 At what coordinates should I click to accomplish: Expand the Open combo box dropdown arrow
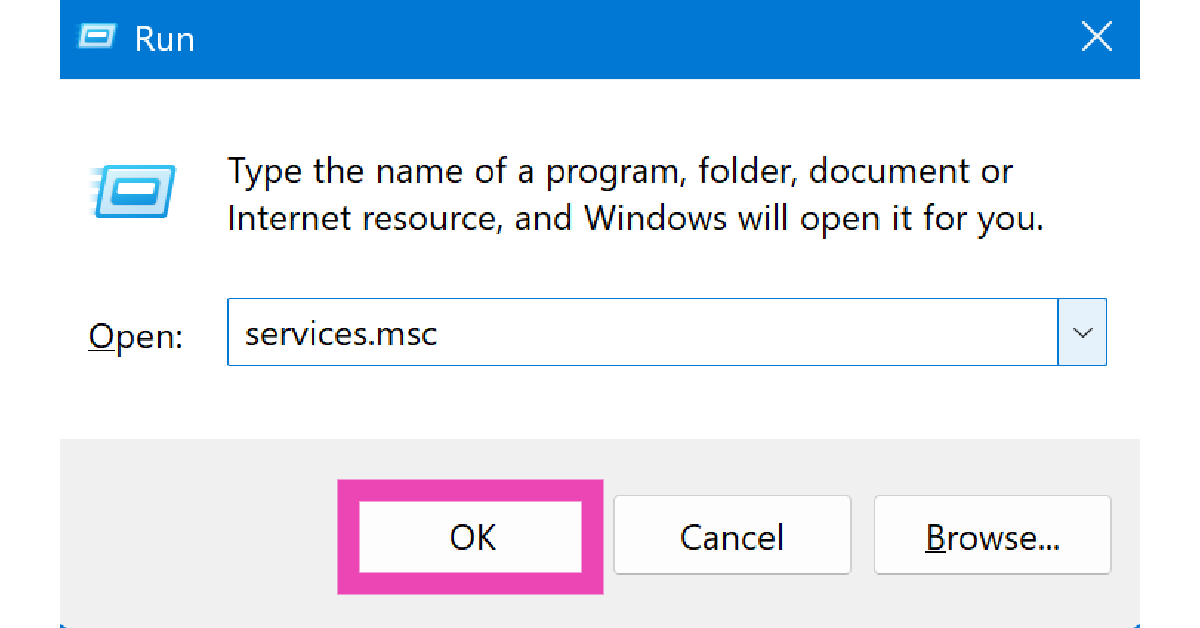(1082, 332)
